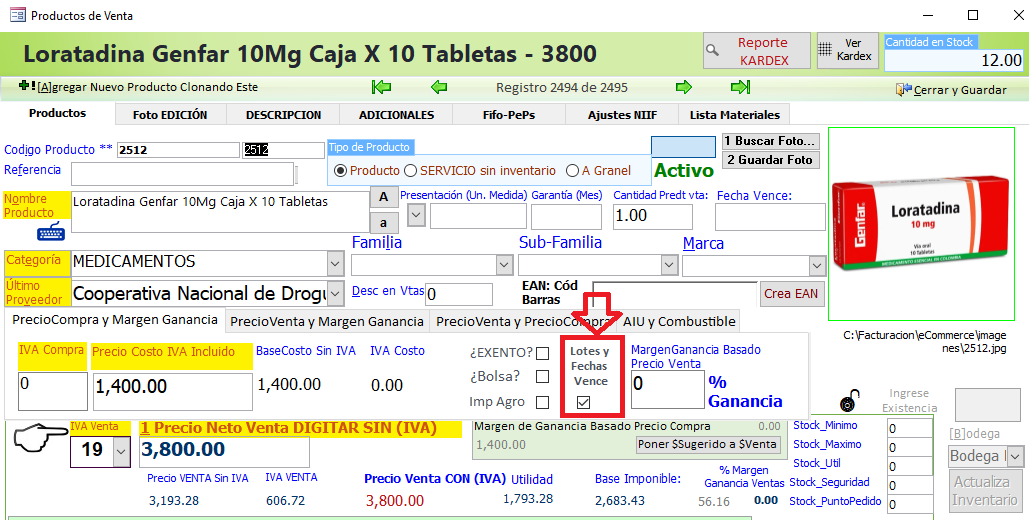Uncheck the Lotes y Fechas Vence checkbox
Screen dimensions: 1029x520
click(x=583, y=402)
